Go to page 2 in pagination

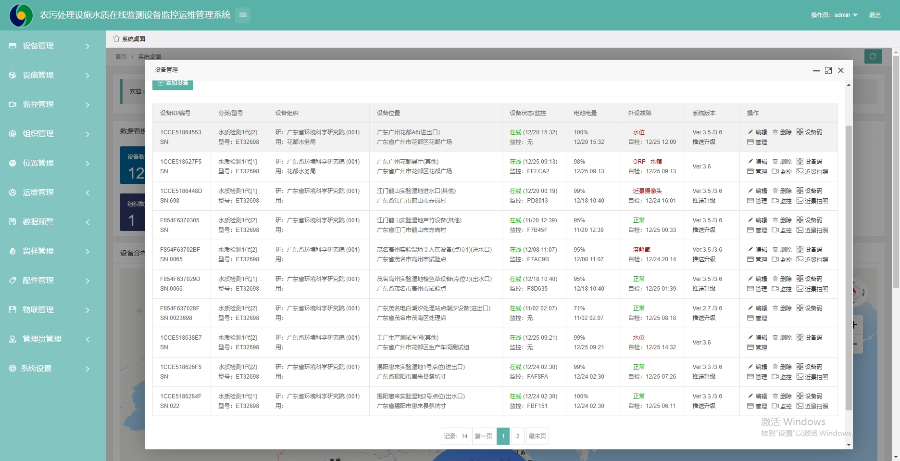pyautogui.click(x=518, y=436)
